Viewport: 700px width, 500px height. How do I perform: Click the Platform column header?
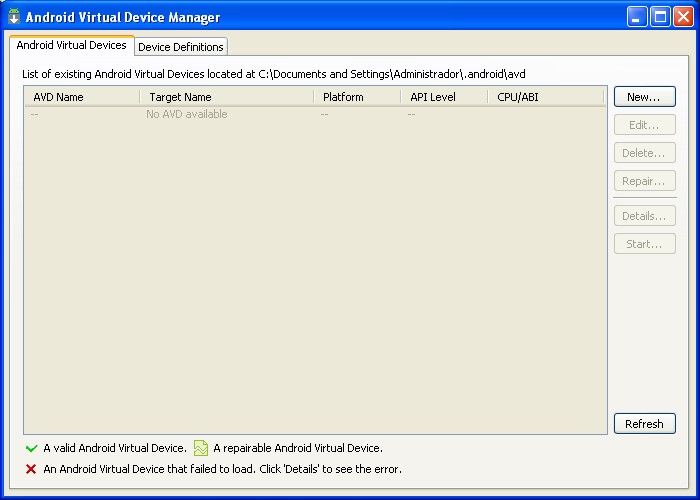point(358,97)
